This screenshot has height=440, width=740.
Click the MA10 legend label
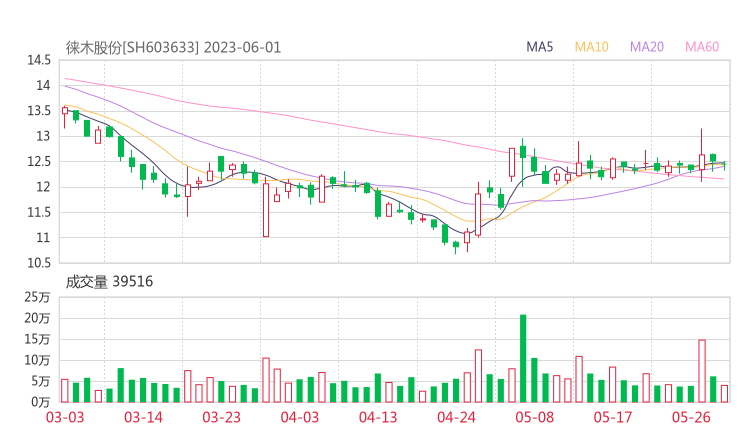tap(591, 47)
